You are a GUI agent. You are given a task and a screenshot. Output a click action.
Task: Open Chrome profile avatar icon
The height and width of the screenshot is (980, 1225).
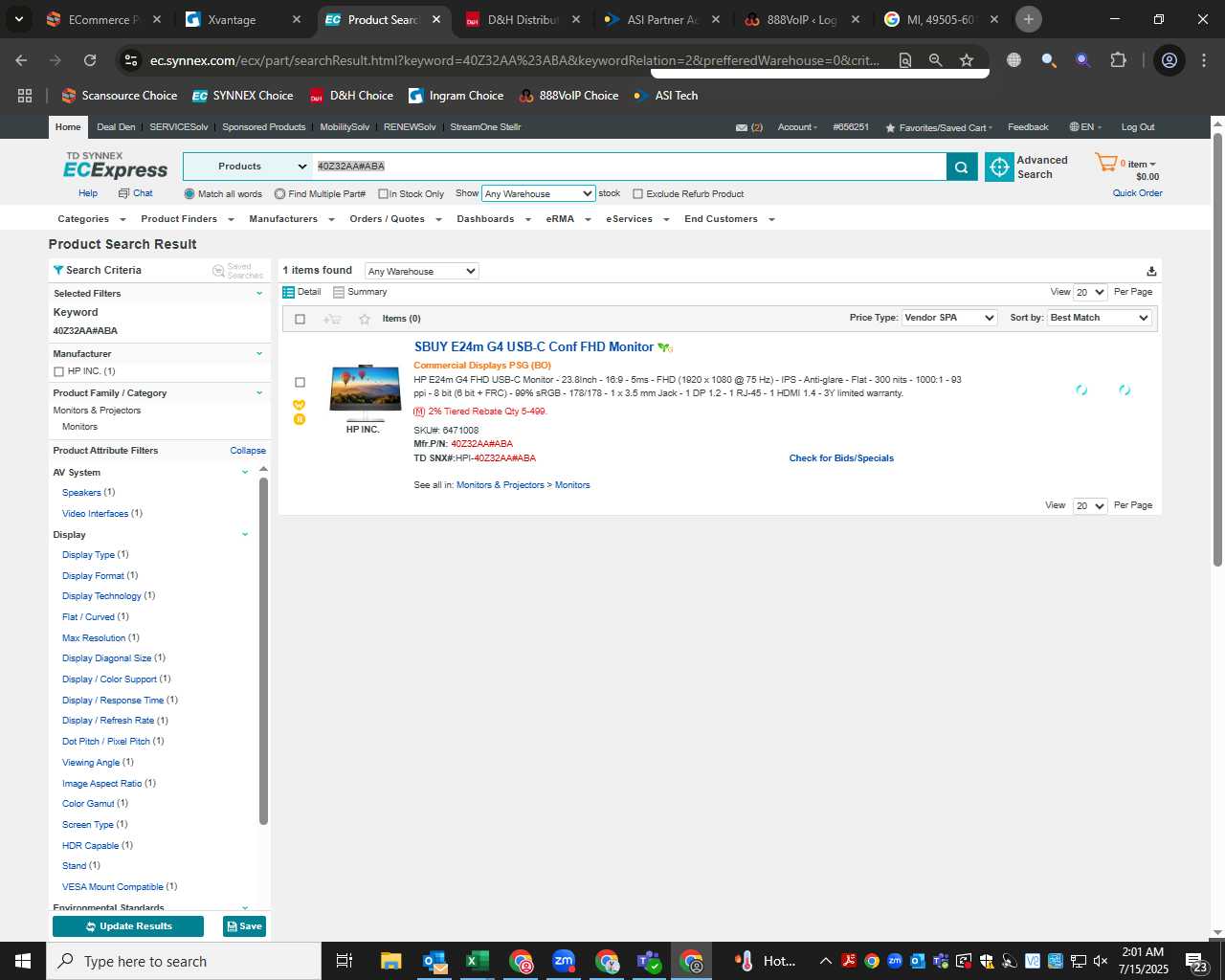pos(1169,60)
